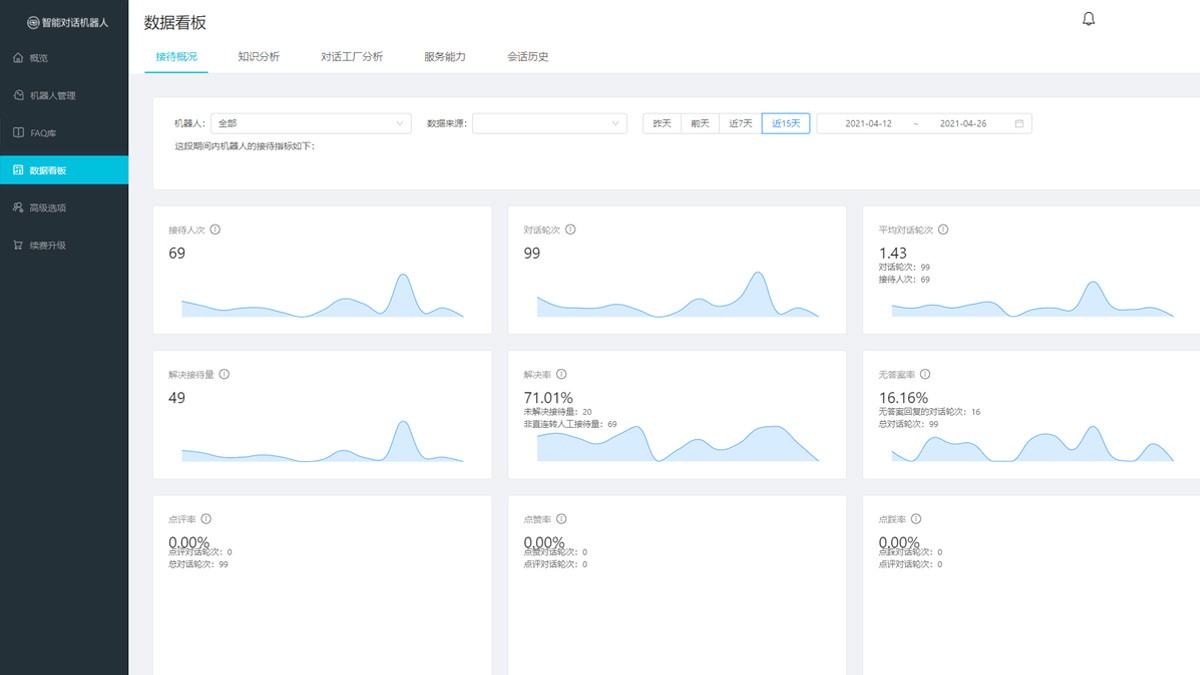Click the 接待人次 value 69
This screenshot has height=675, width=1200.
click(x=177, y=253)
